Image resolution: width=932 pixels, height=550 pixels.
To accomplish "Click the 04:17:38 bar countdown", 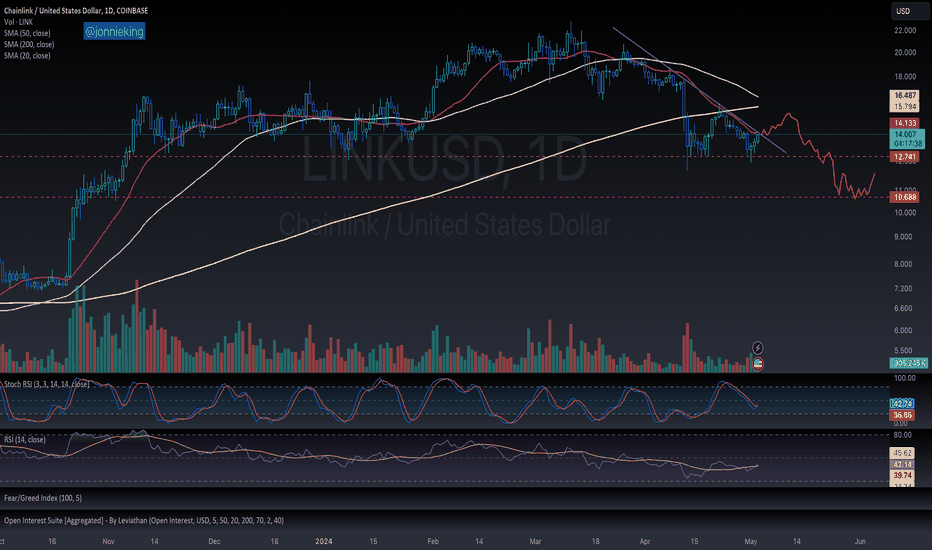I will pyautogui.click(x=908, y=143).
